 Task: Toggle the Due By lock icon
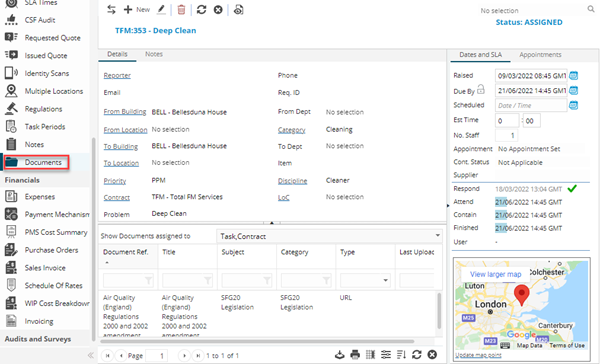(481, 90)
